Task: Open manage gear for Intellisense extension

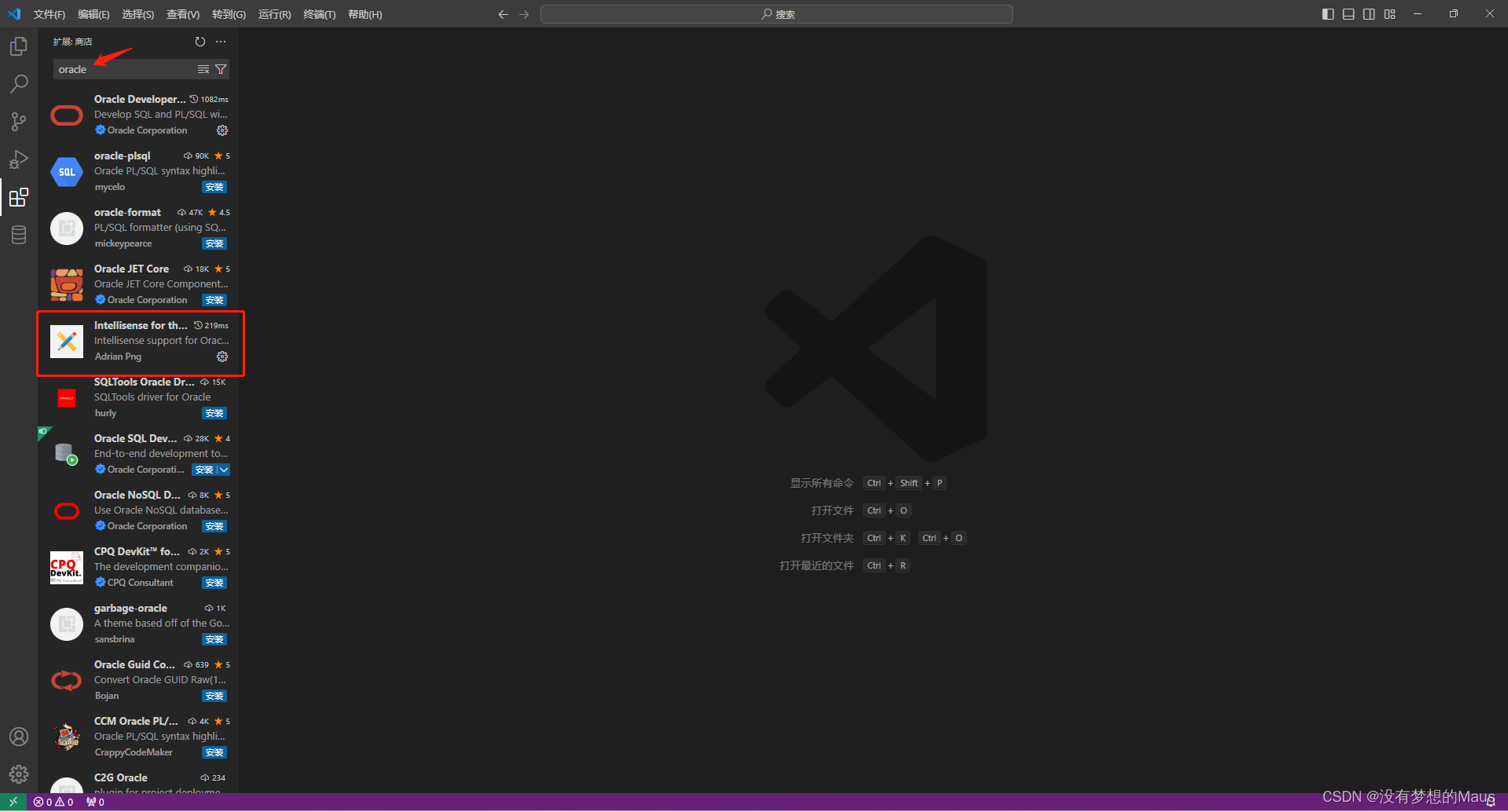Action: [222, 357]
